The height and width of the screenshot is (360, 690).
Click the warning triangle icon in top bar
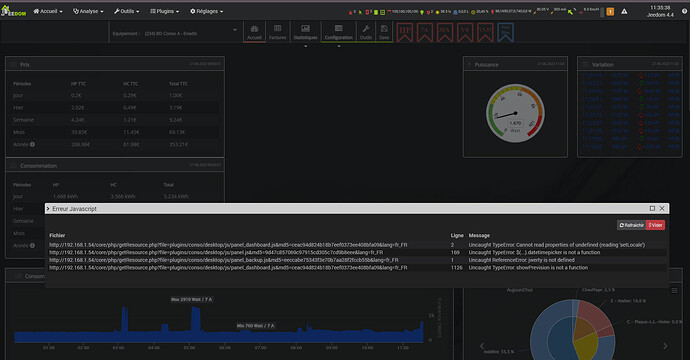(624, 11)
